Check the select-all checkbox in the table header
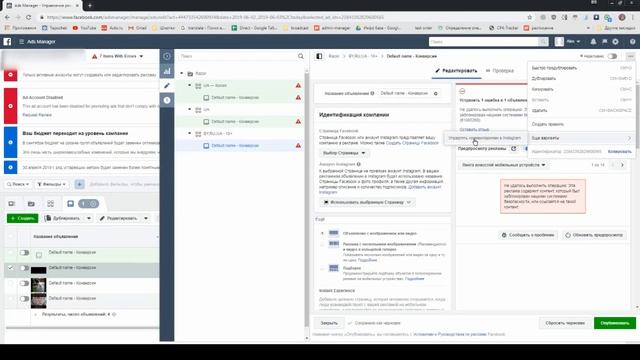This screenshot has width=640, height=360. tap(11, 236)
